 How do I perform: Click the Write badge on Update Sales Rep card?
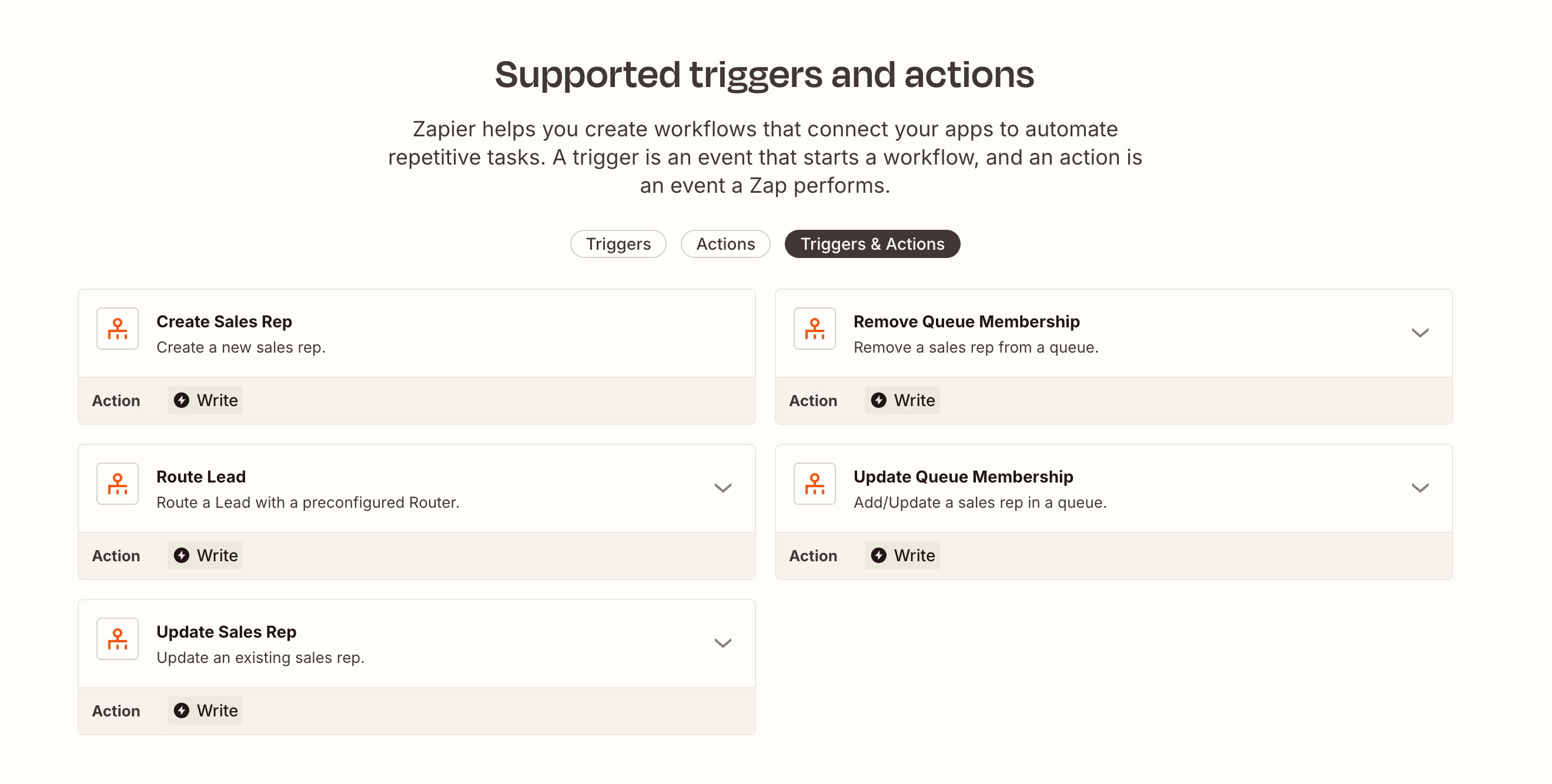(205, 710)
